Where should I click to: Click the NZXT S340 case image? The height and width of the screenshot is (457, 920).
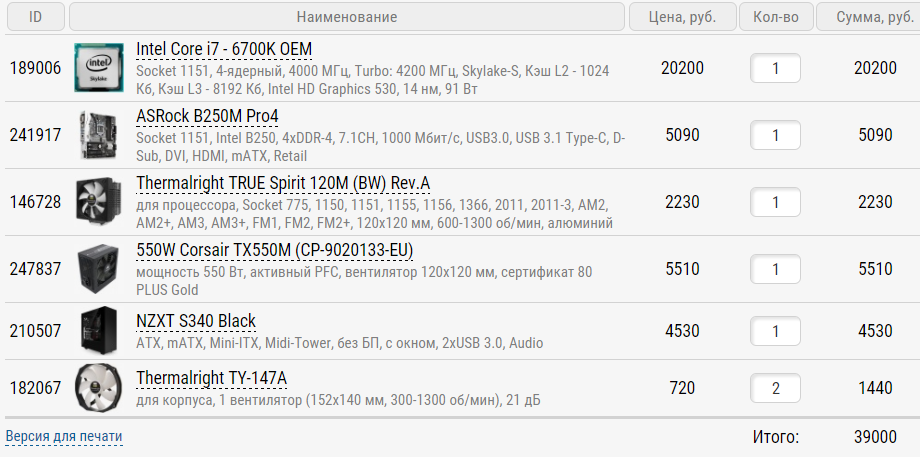click(98, 331)
